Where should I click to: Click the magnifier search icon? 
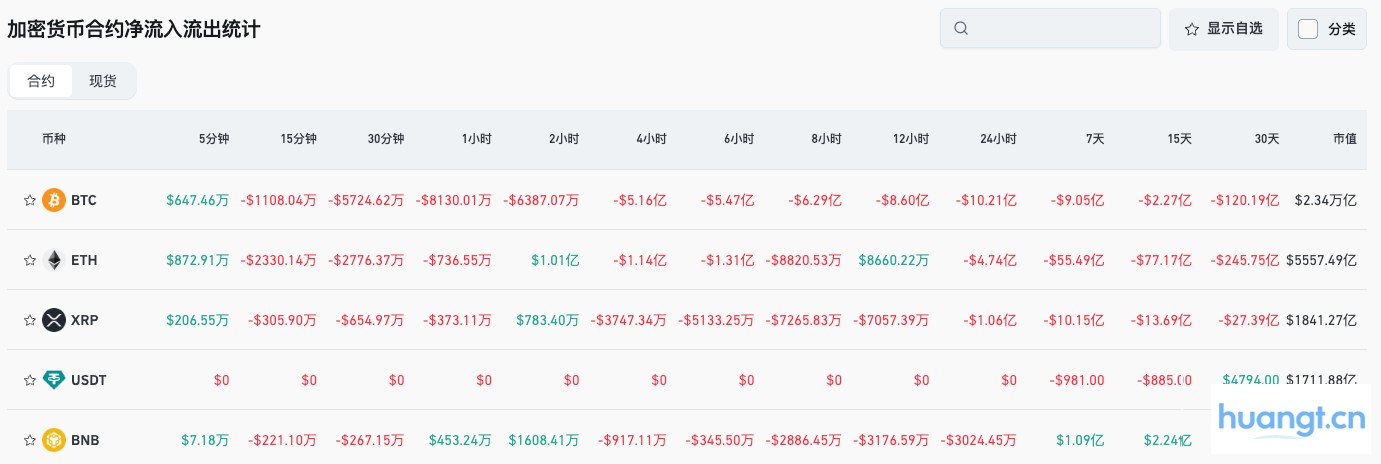(x=961, y=28)
